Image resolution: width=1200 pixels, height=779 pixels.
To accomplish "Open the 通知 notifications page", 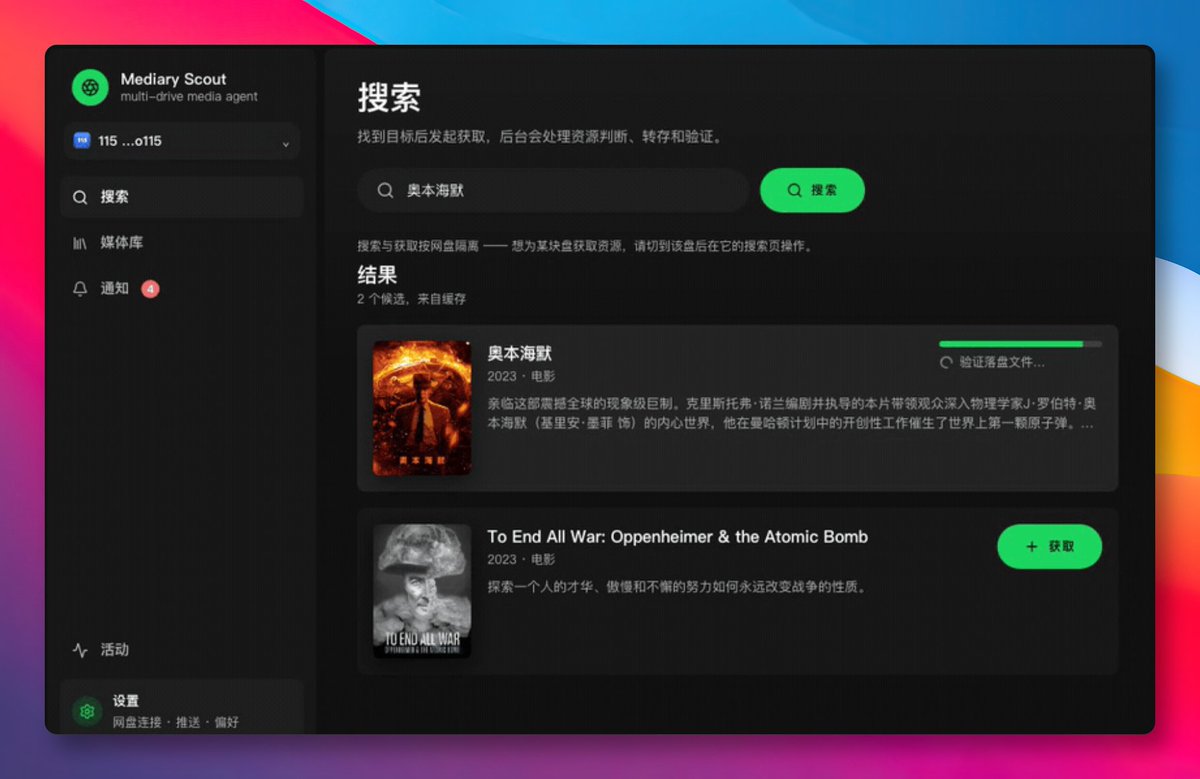I will click(x=182, y=289).
